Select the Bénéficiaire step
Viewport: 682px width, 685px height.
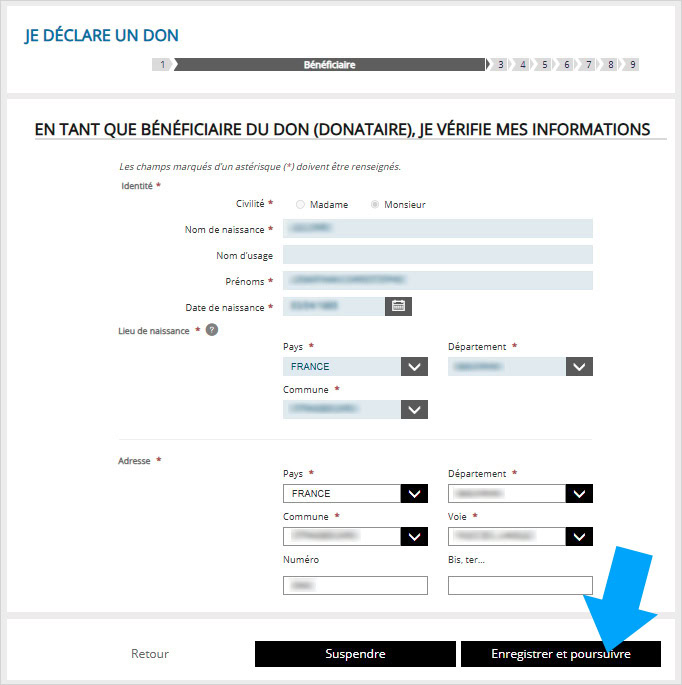pyautogui.click(x=330, y=65)
